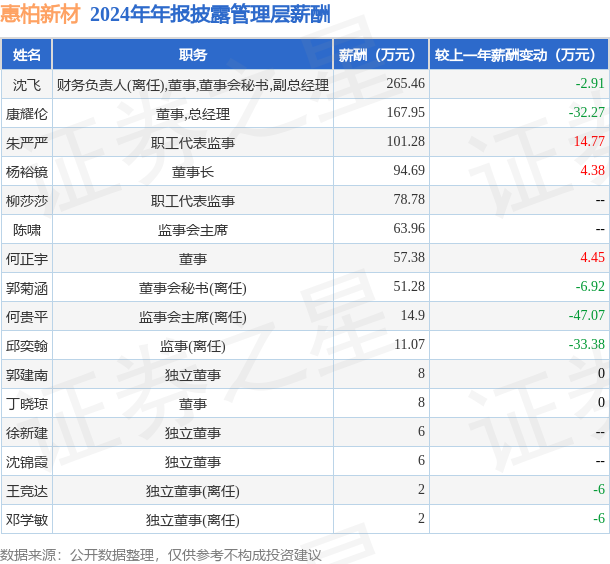Click the change value -6.92
Viewport: 610px width, 564px height.
590,286
